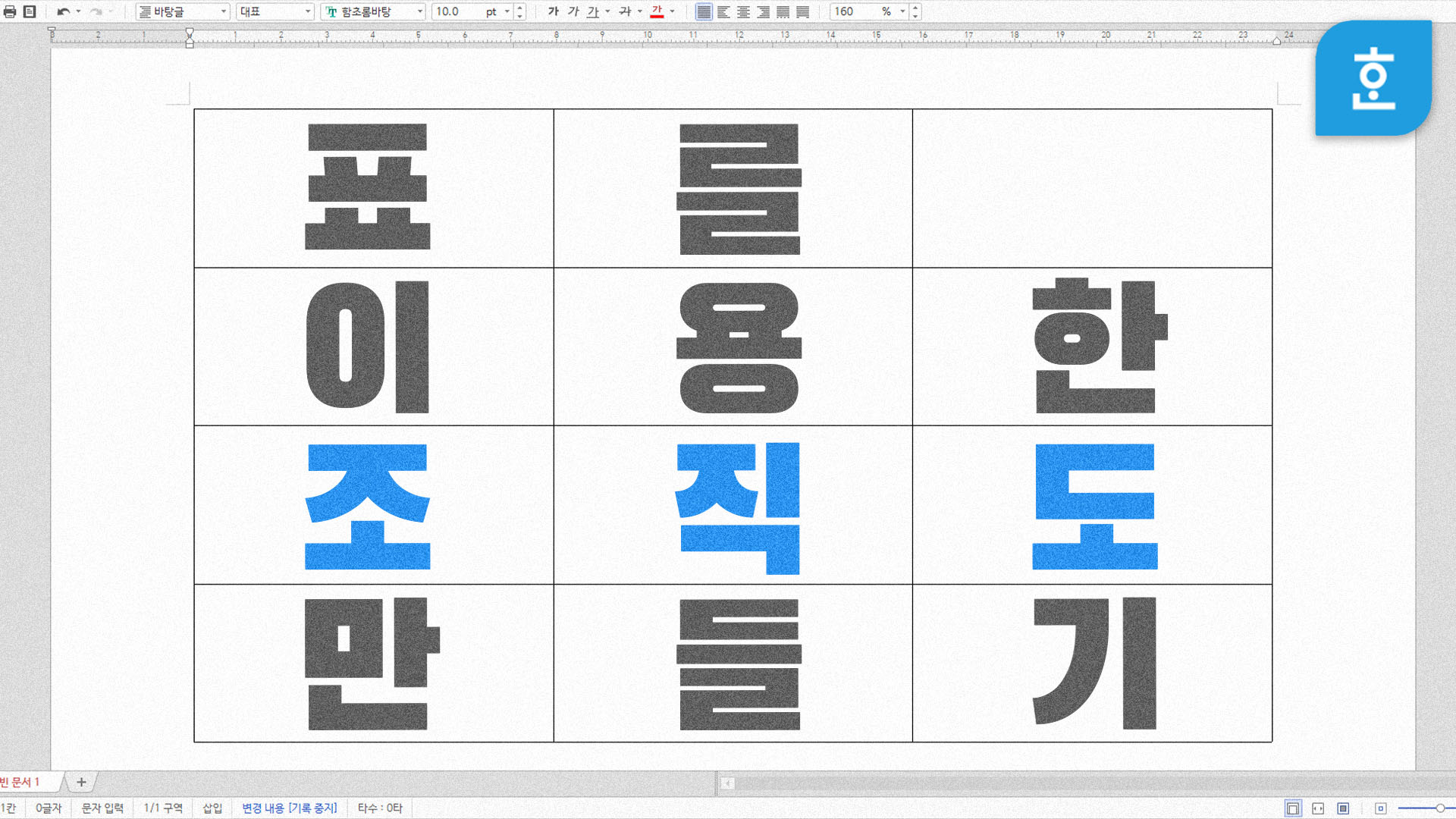Toggle underline formatting (underlined 가)
Screen dimensions: 1456x819
[593, 11]
